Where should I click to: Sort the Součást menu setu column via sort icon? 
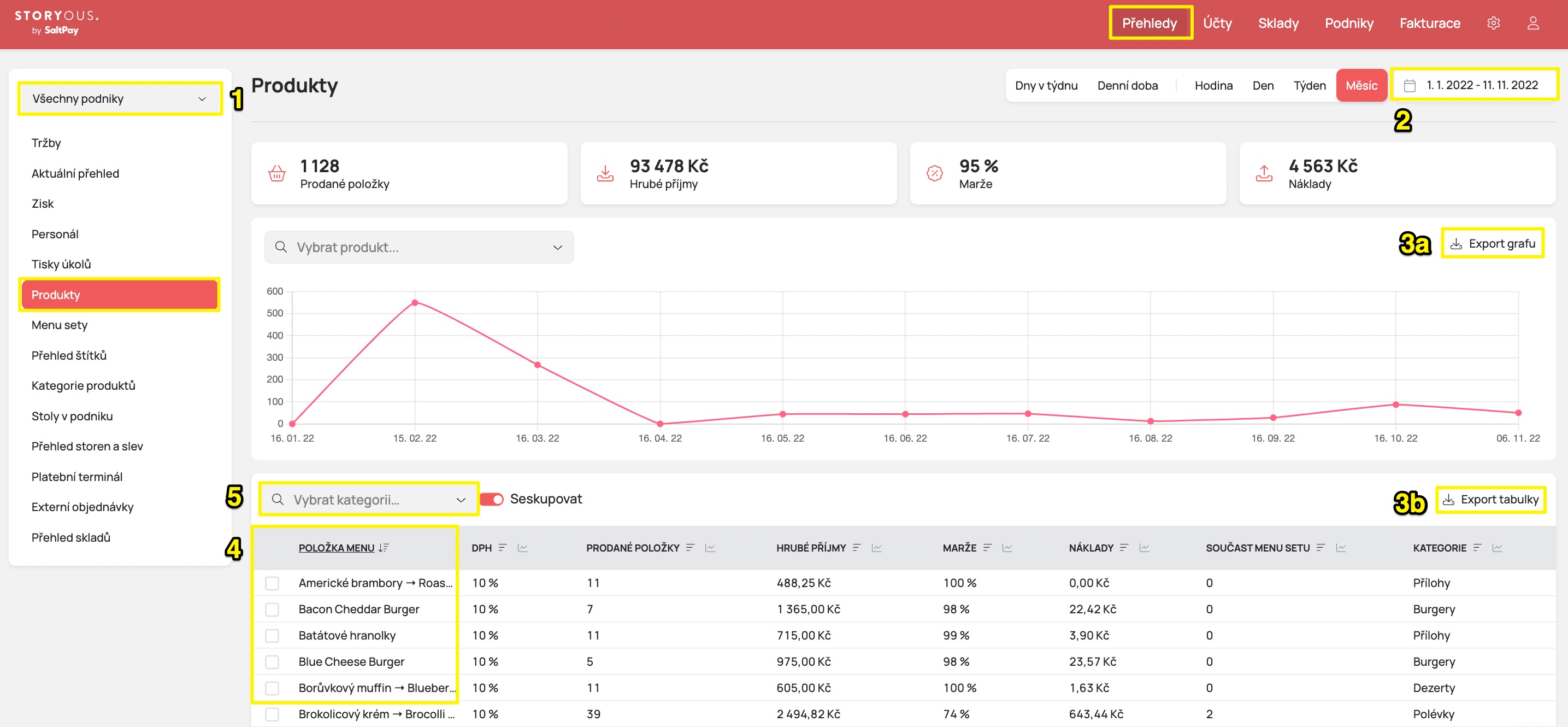(x=1321, y=547)
